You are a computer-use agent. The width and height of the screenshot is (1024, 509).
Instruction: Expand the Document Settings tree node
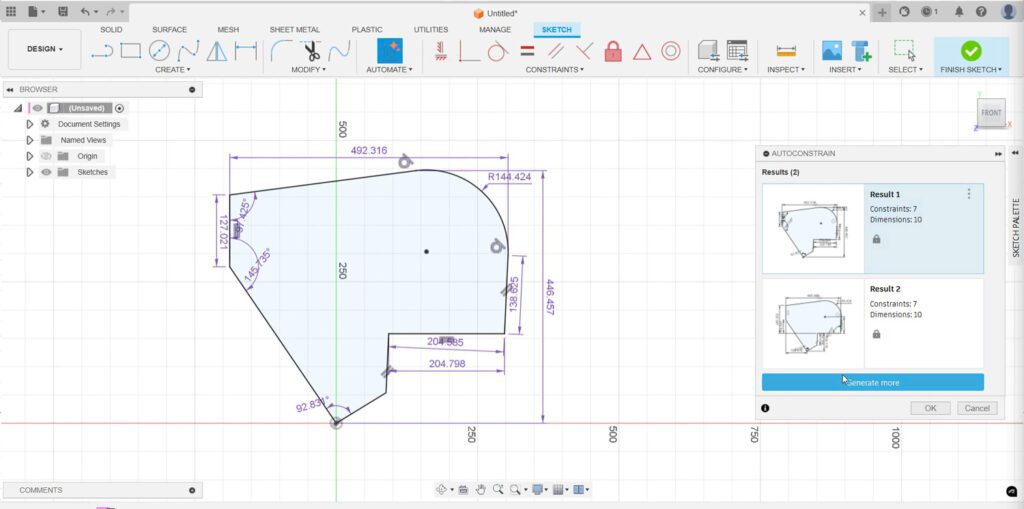[x=30, y=124]
